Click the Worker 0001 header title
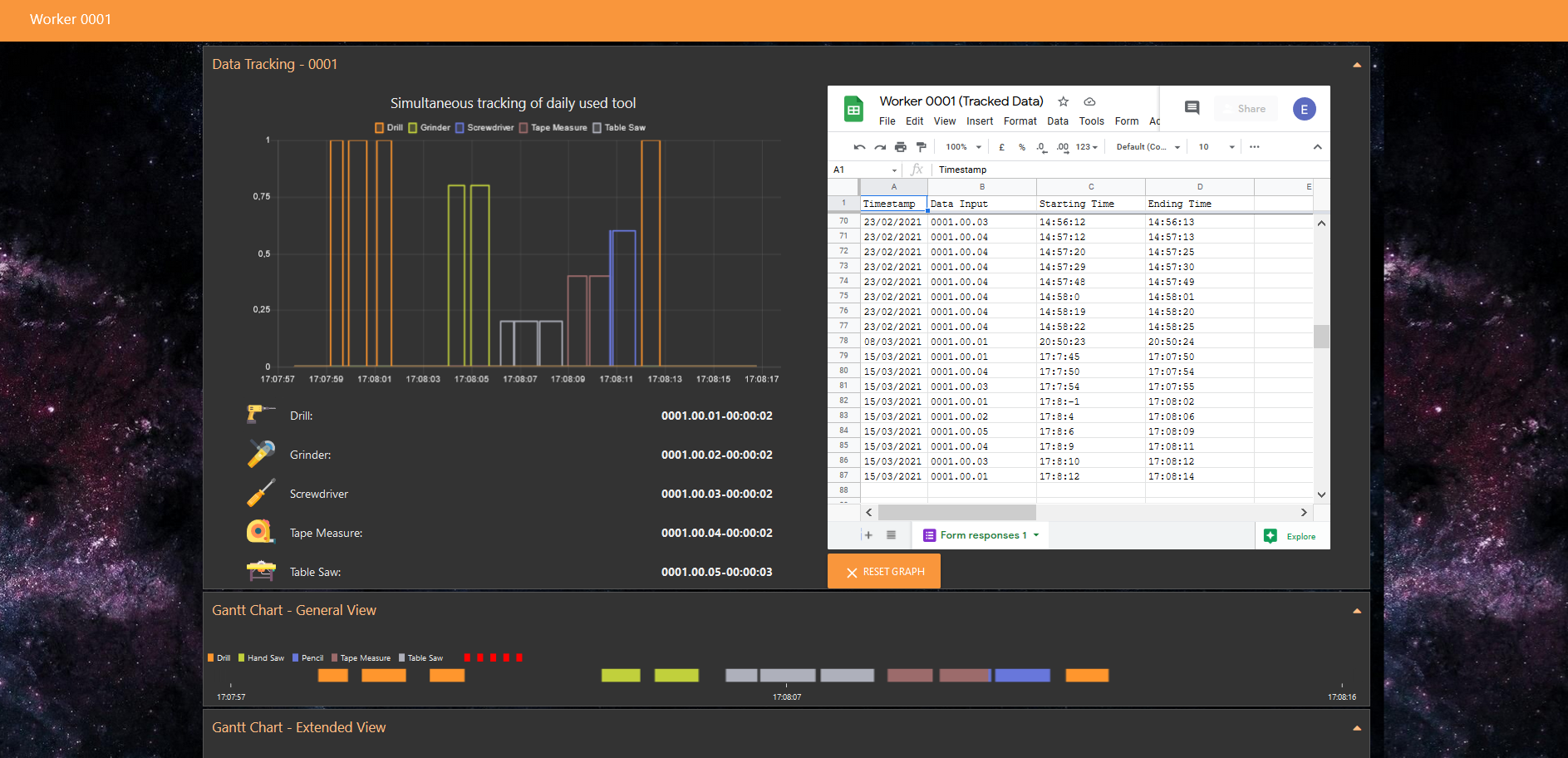This screenshot has width=1568, height=758. tap(71, 19)
